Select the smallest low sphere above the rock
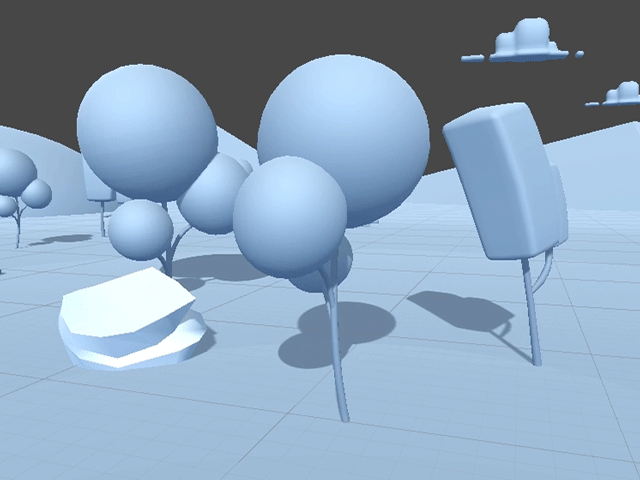The width and height of the screenshot is (640, 480). 141,230
